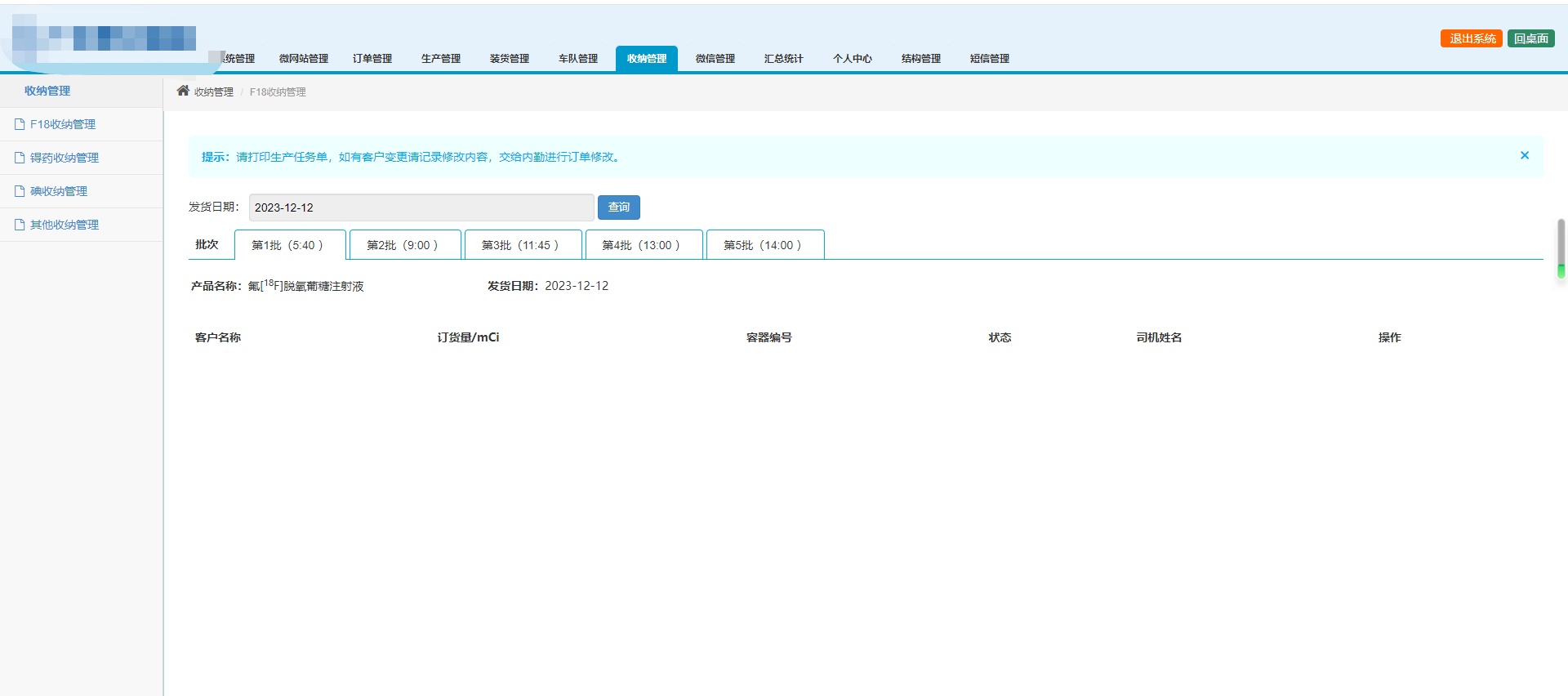
Task: Close the blue hint banner
Action: tap(1524, 155)
